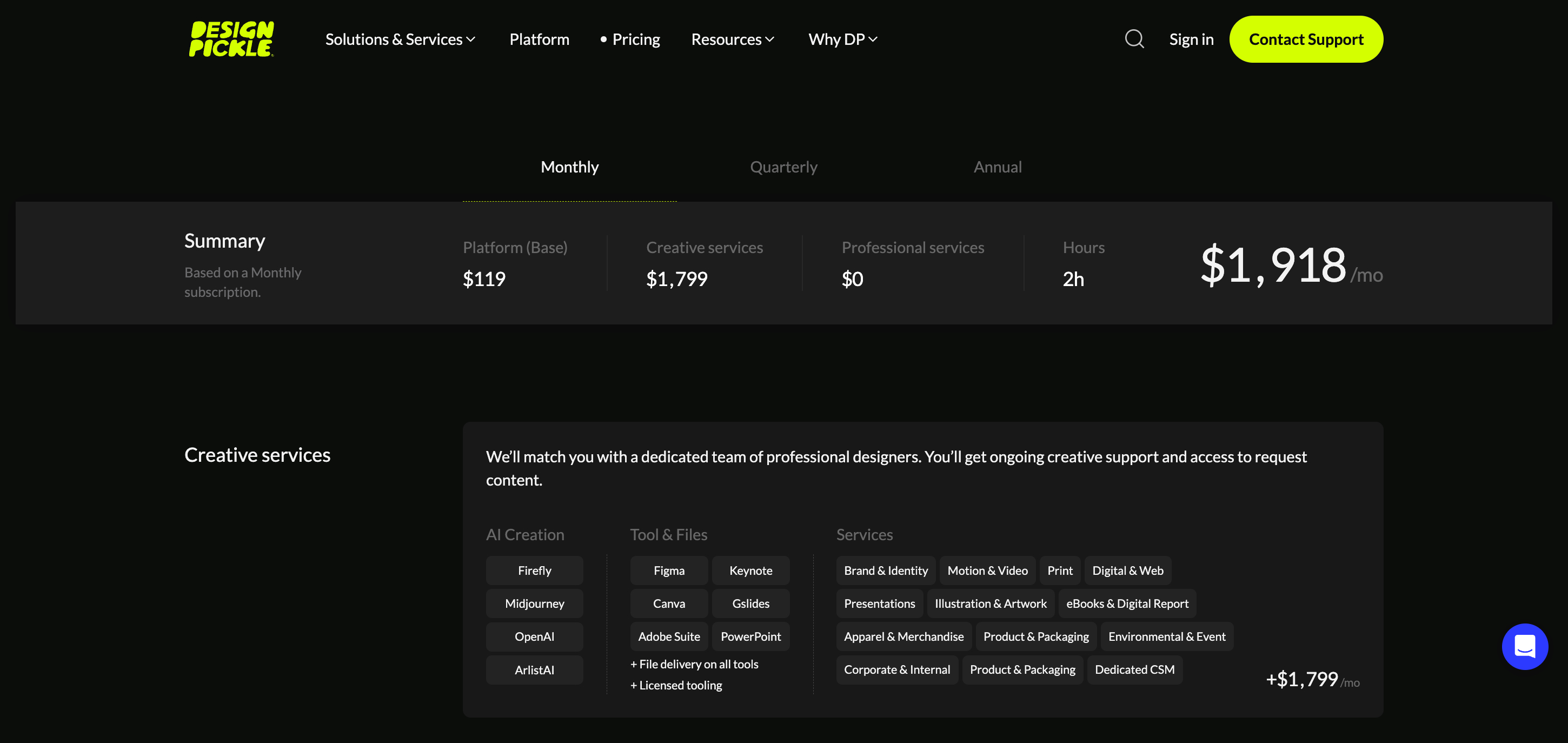The height and width of the screenshot is (743, 1568).
Task: Expand the Resources menu
Action: pos(732,39)
